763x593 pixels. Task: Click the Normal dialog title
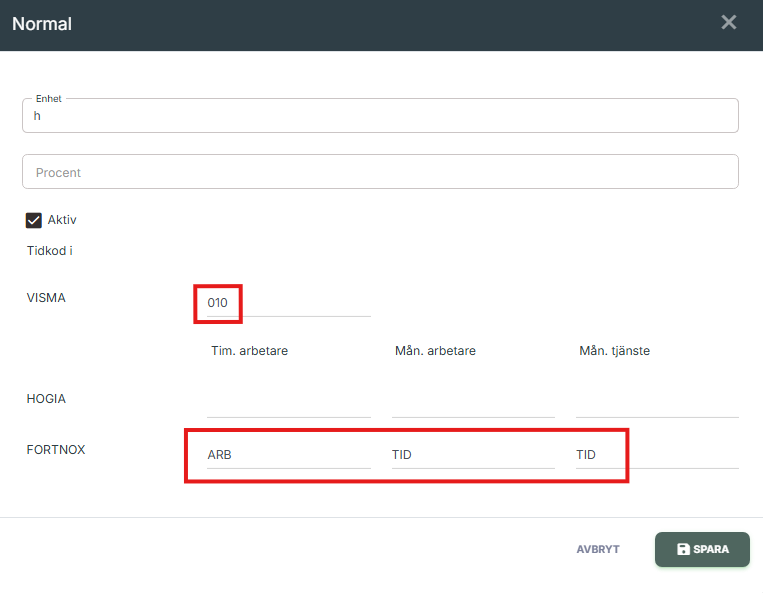click(42, 24)
